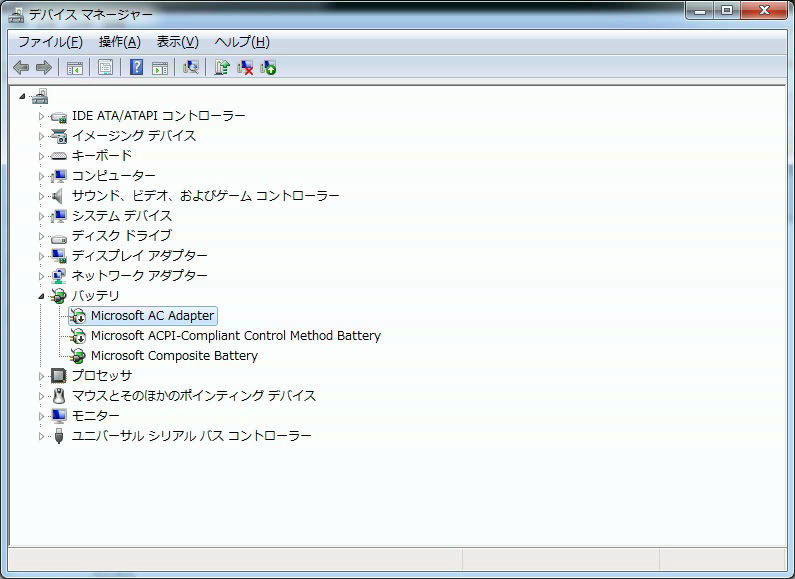Click the battery category icon

59,296
